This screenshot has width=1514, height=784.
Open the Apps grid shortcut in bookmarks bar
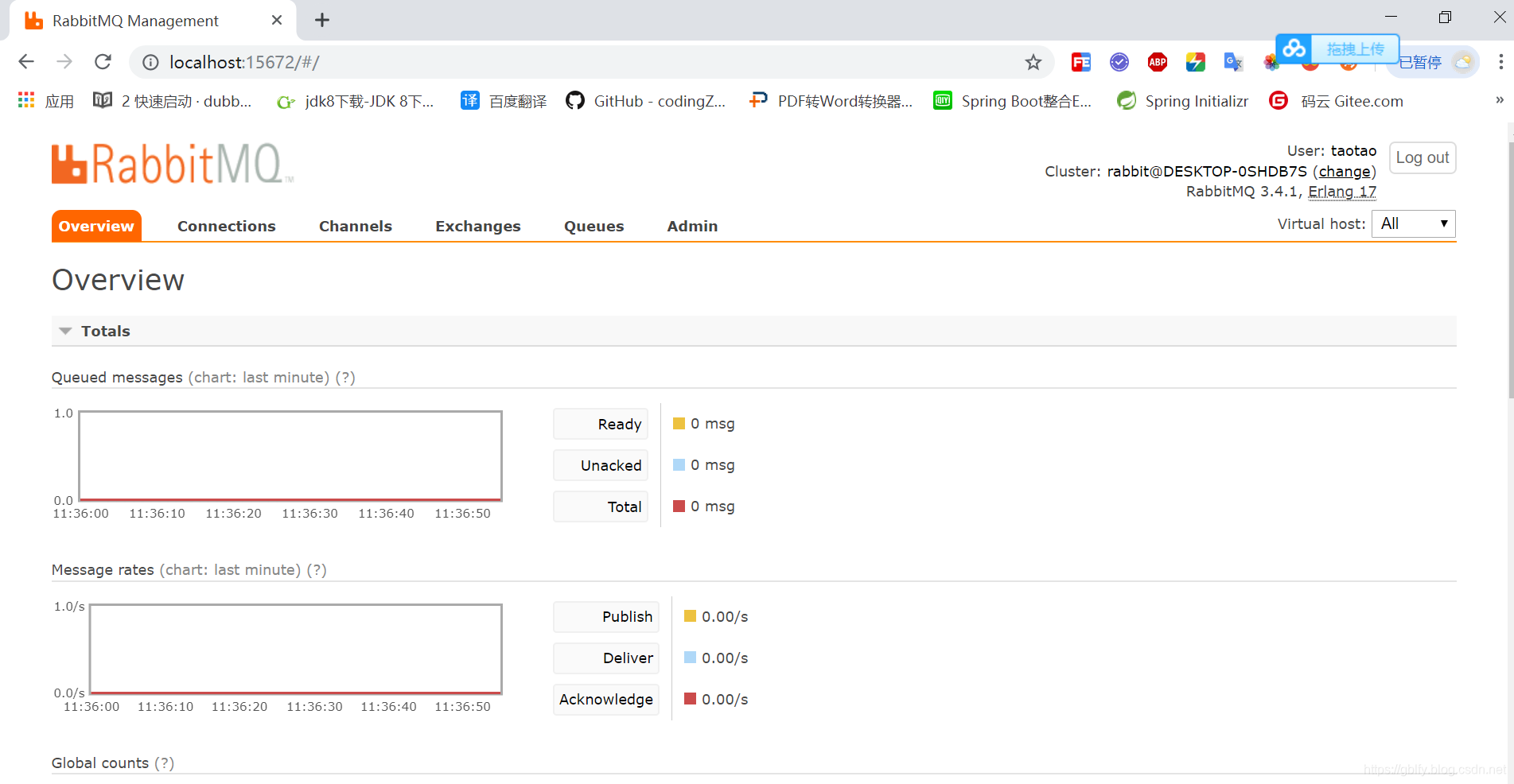[x=45, y=101]
